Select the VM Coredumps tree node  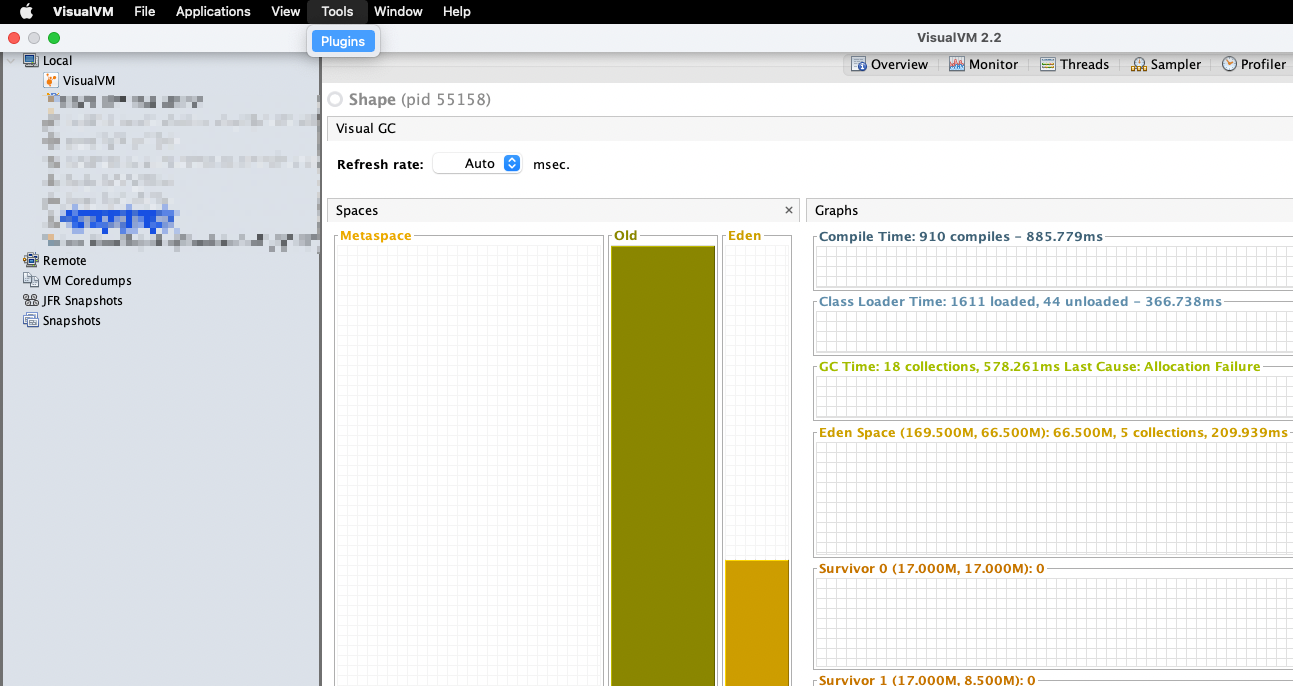click(87, 280)
